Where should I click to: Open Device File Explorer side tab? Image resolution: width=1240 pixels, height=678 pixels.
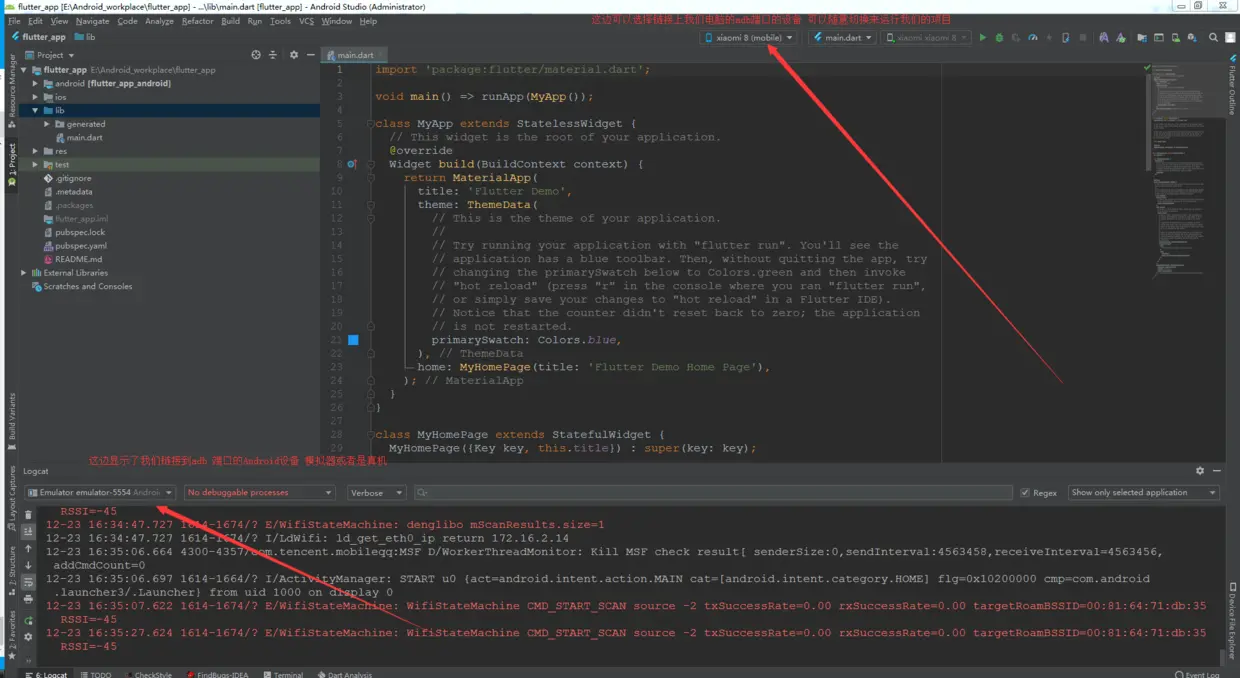1232,623
